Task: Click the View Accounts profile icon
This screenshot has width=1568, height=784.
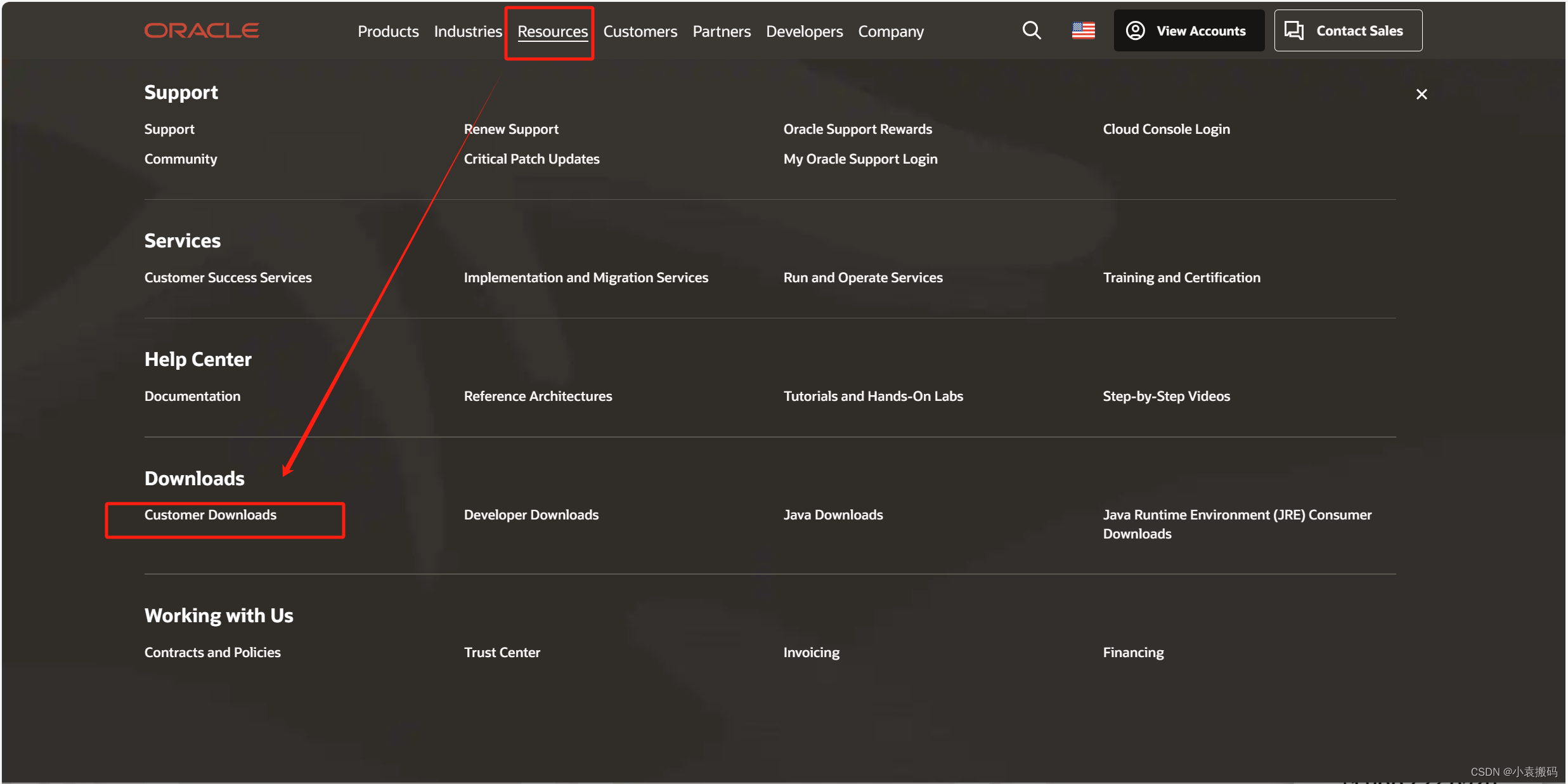Action: point(1135,30)
